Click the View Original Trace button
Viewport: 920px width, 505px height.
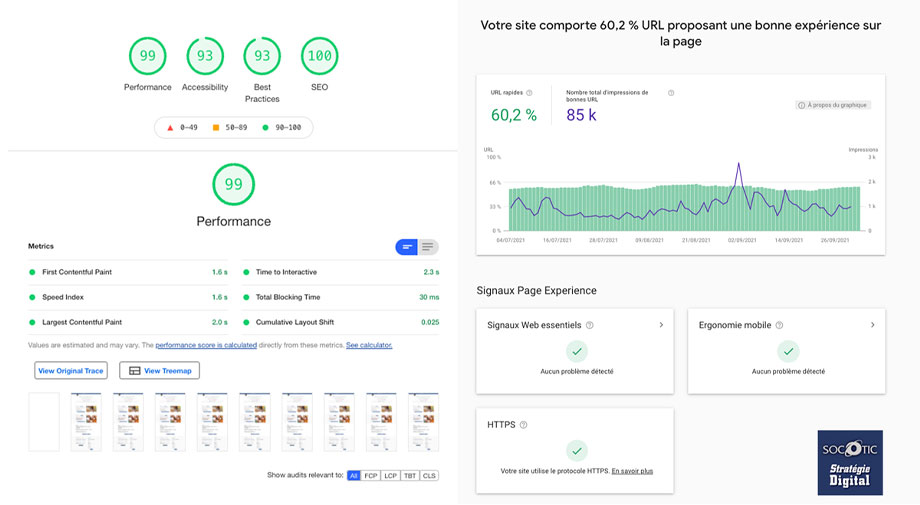point(71,371)
